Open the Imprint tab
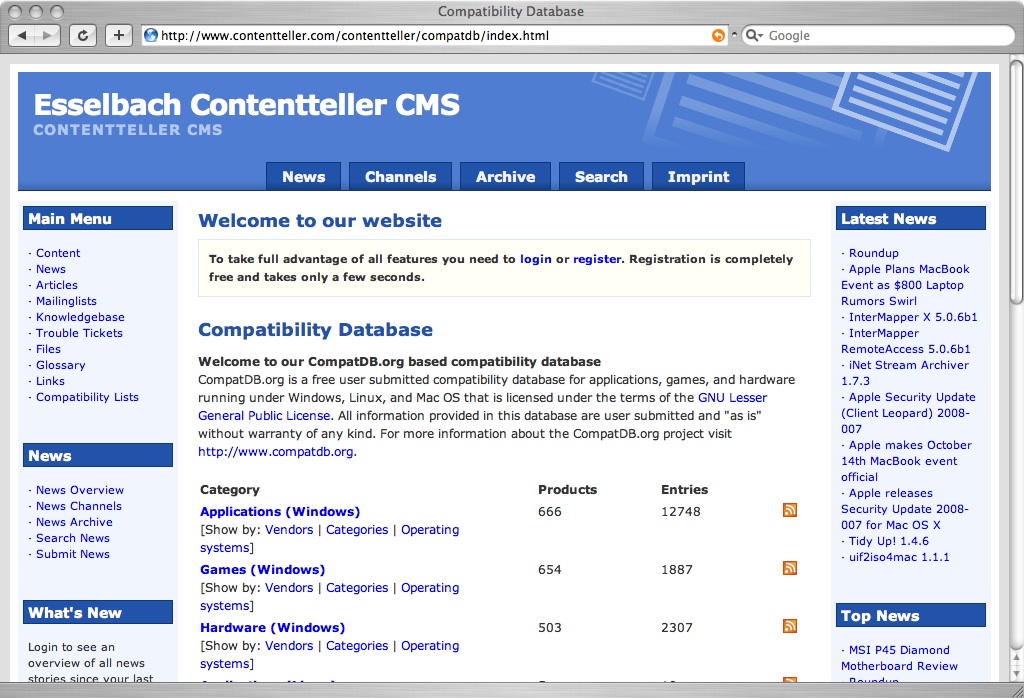 click(x=698, y=176)
